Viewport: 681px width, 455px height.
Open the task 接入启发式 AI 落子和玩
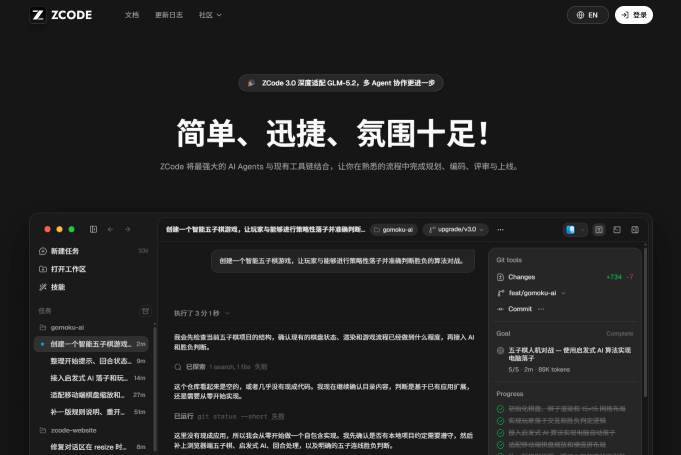pos(91,378)
